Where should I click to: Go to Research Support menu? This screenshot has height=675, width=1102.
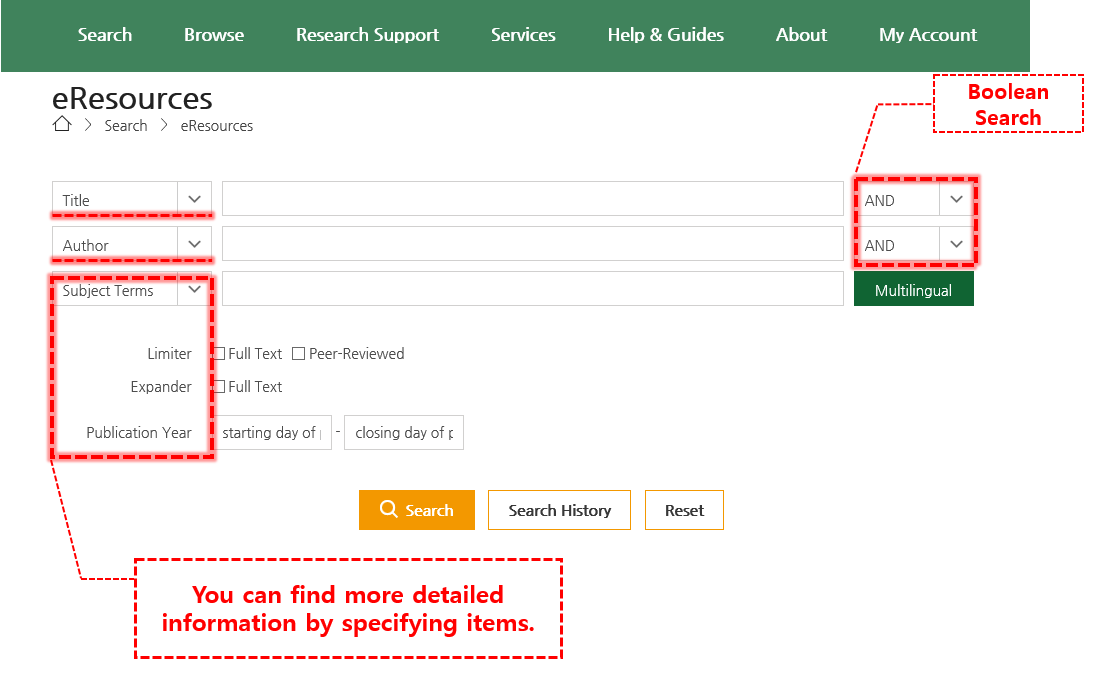tap(367, 35)
